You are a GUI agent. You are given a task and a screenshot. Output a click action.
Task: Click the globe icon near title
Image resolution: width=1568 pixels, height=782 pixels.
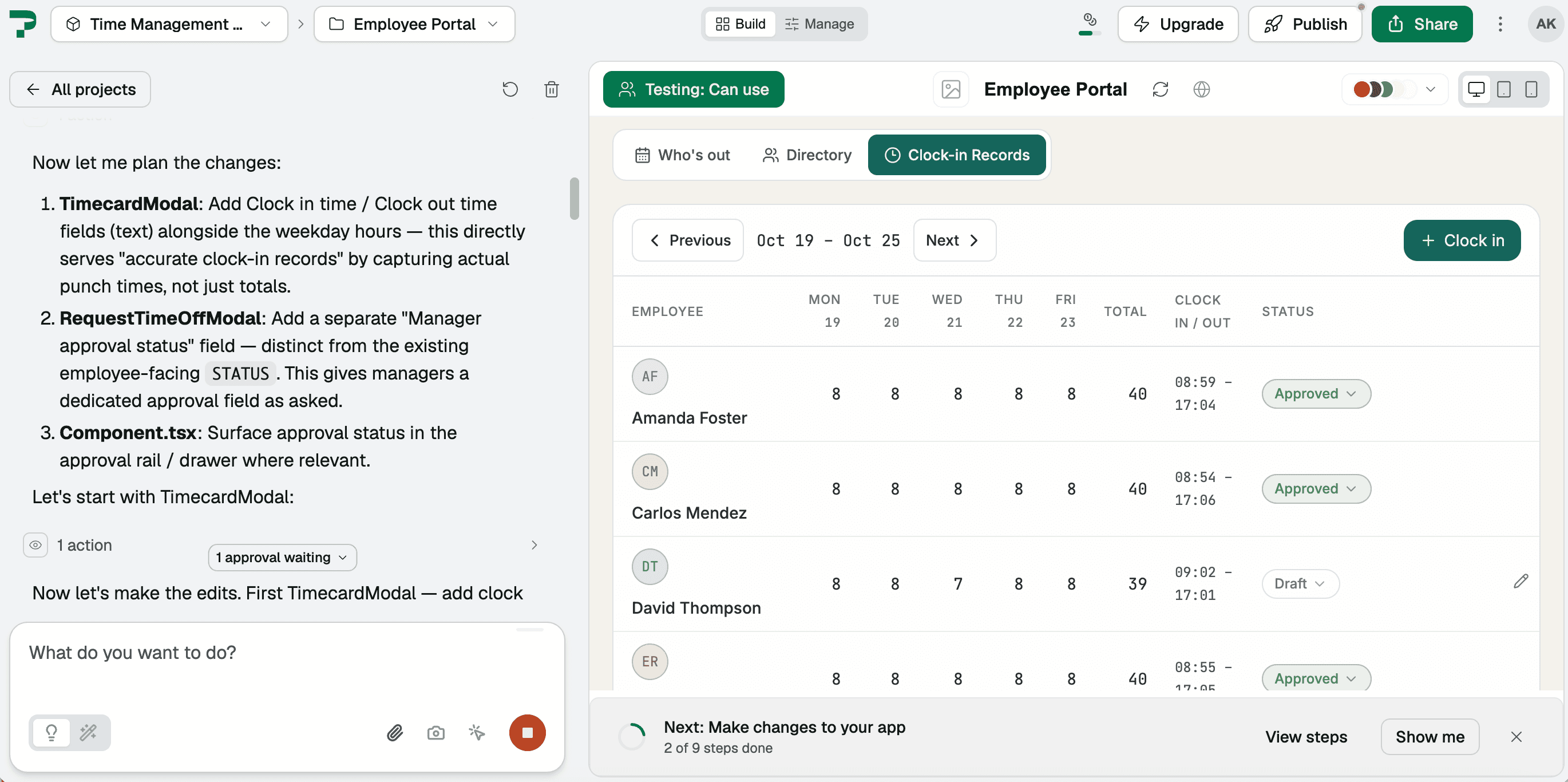pos(1202,89)
